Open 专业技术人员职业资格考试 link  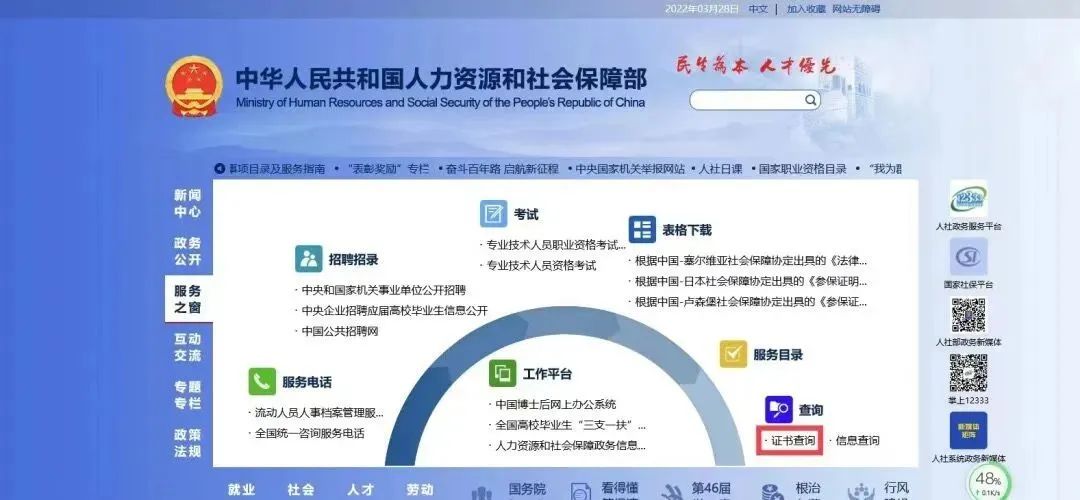coord(556,244)
